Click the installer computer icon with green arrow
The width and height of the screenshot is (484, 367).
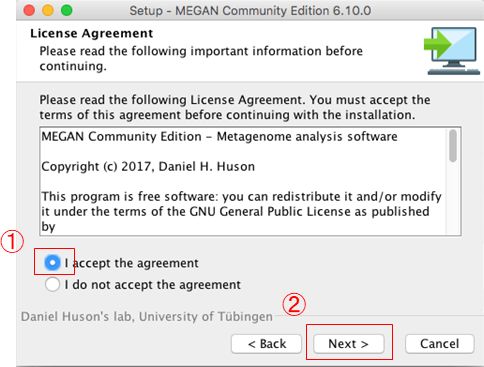(452, 51)
